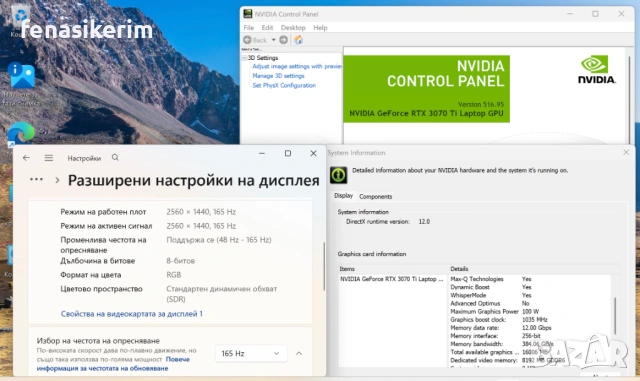640x381 pixels.
Task: Click the 2560 × 1440, 165 Hz desktop mode value
Action: (x=201, y=212)
